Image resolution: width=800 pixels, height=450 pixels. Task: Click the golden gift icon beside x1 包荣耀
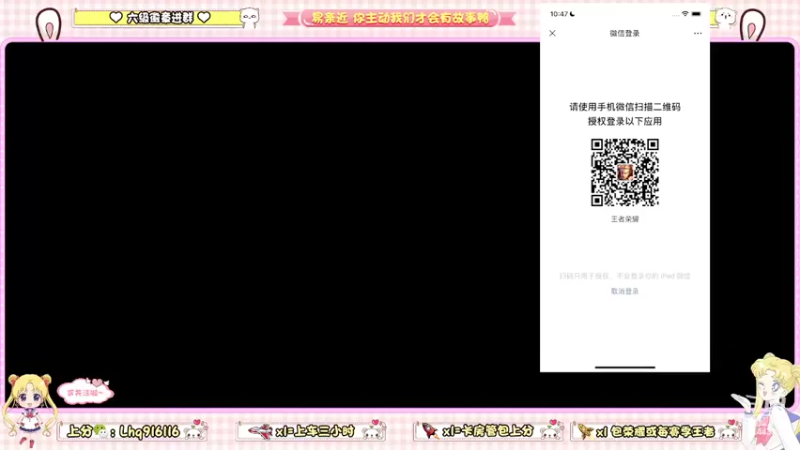(585, 432)
